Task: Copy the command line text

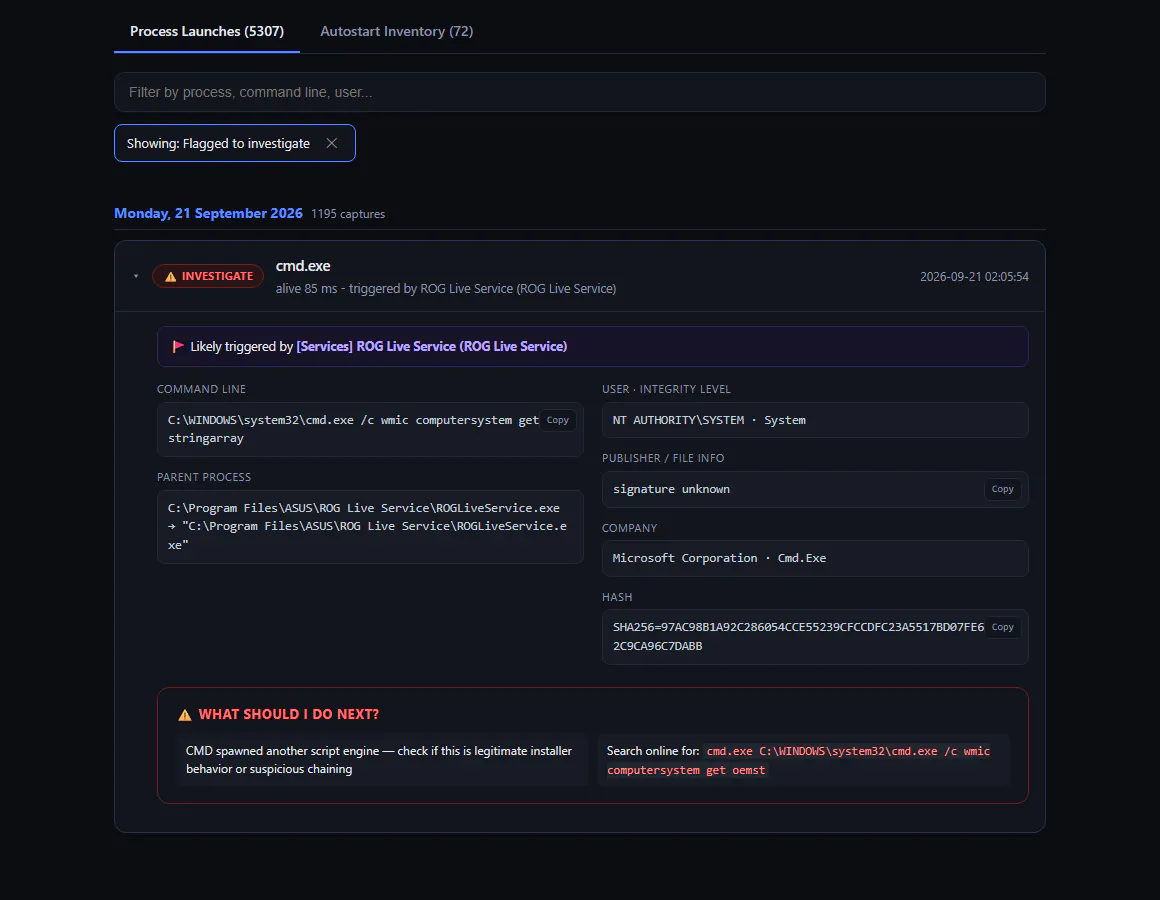Action: (x=558, y=420)
